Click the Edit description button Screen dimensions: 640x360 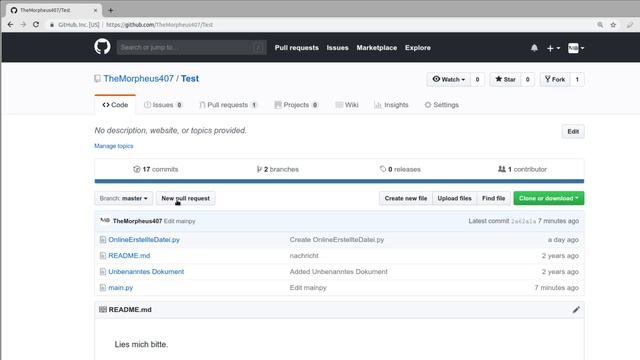[573, 131]
